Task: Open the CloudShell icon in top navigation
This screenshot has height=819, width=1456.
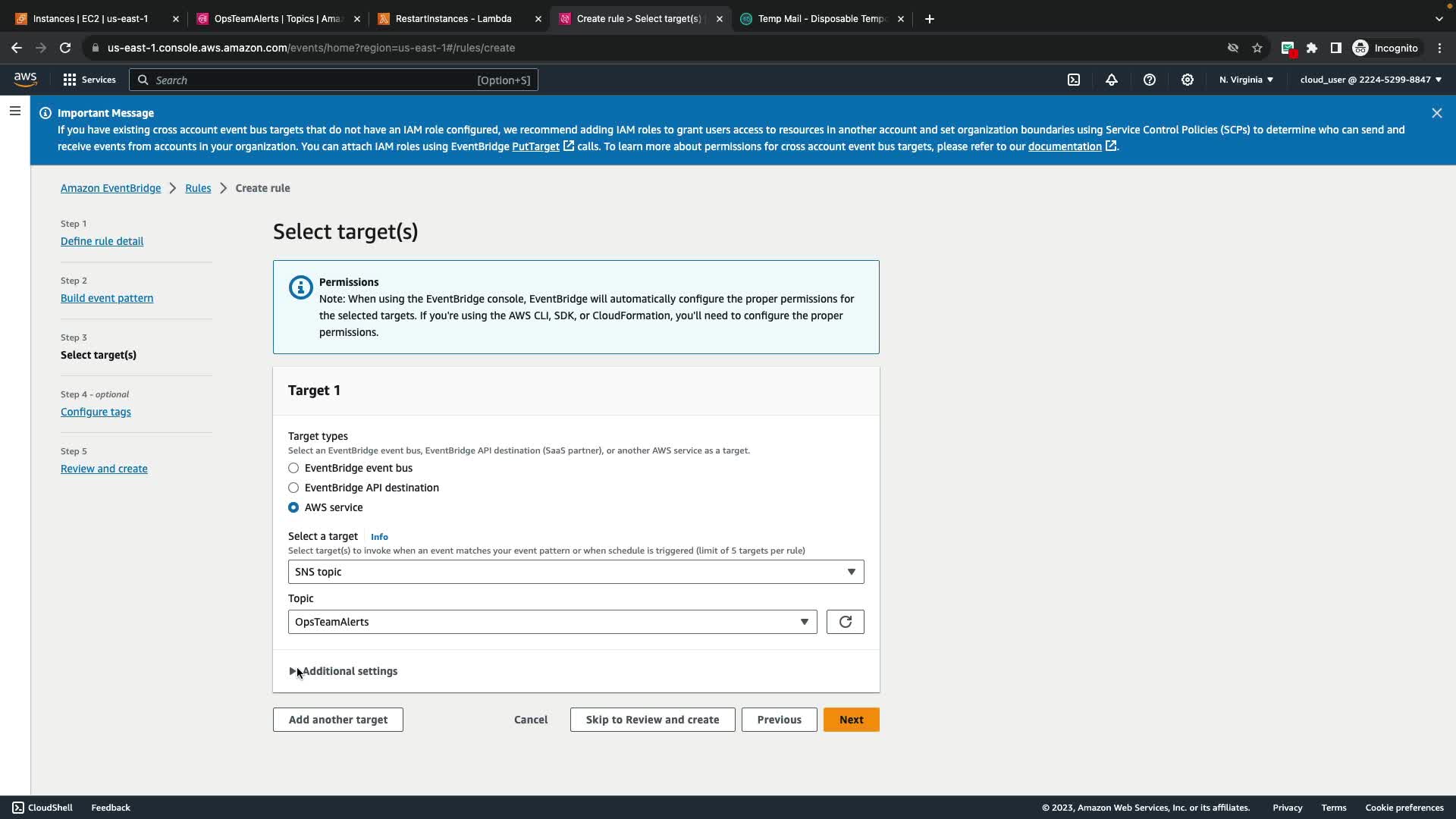Action: pos(1074,80)
